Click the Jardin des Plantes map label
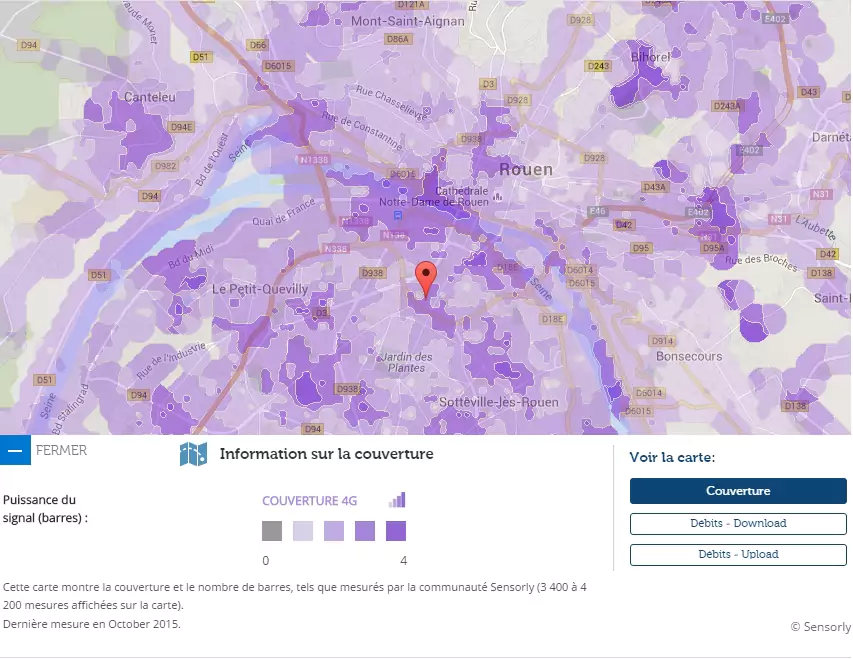The width and height of the screenshot is (853, 659). tap(406, 362)
